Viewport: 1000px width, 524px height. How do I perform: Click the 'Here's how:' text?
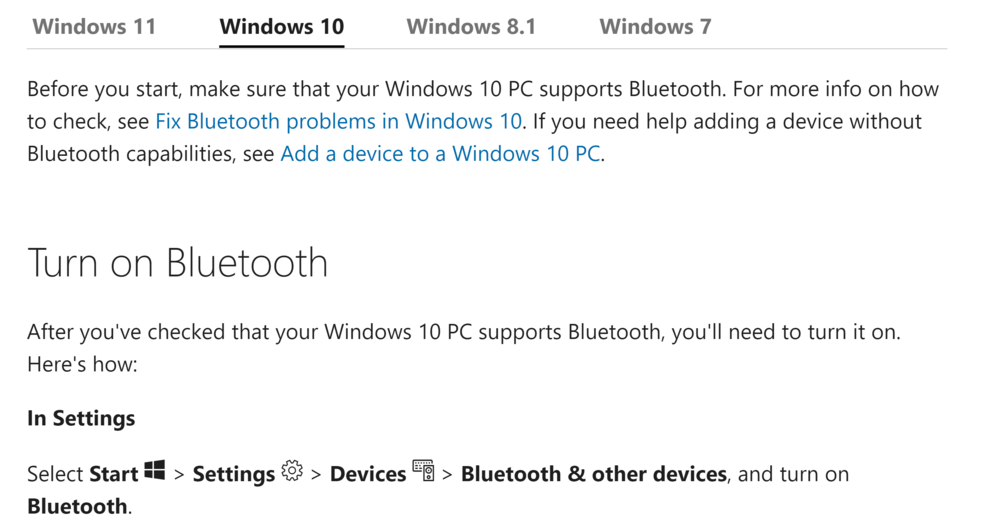(82, 365)
